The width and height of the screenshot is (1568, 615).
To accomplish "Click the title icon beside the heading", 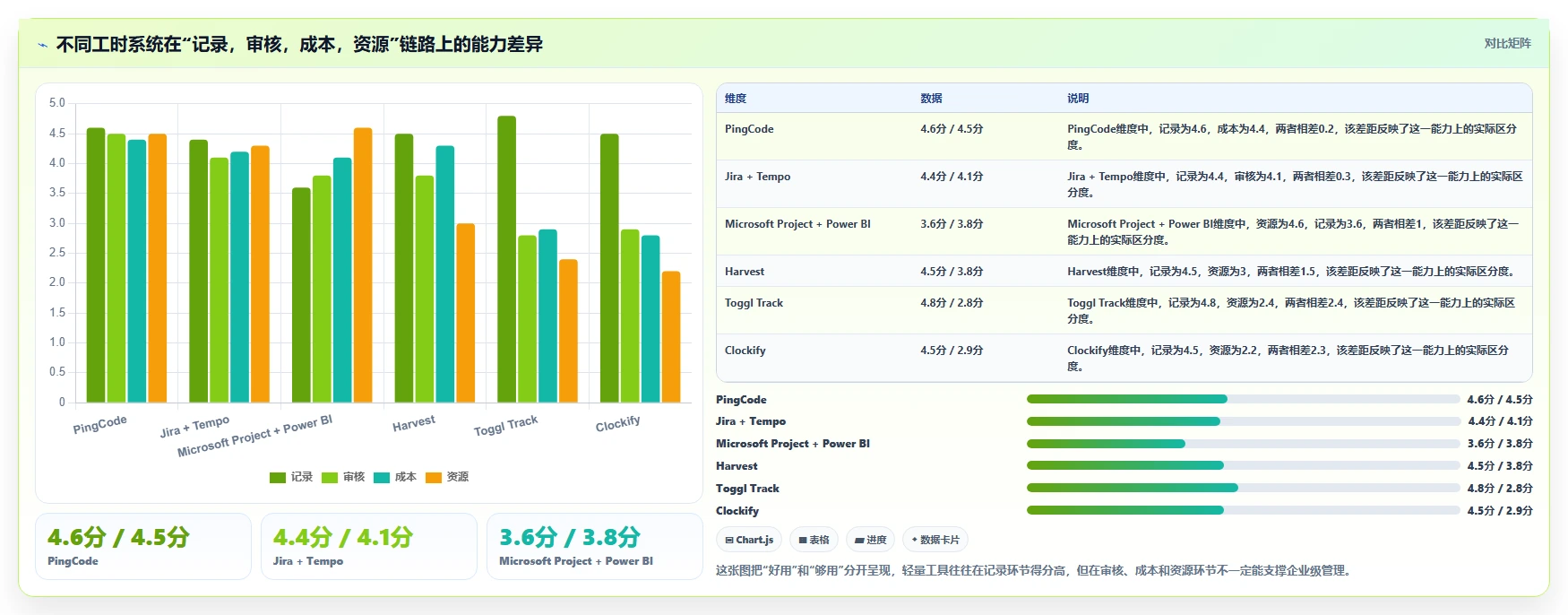I will [x=42, y=45].
